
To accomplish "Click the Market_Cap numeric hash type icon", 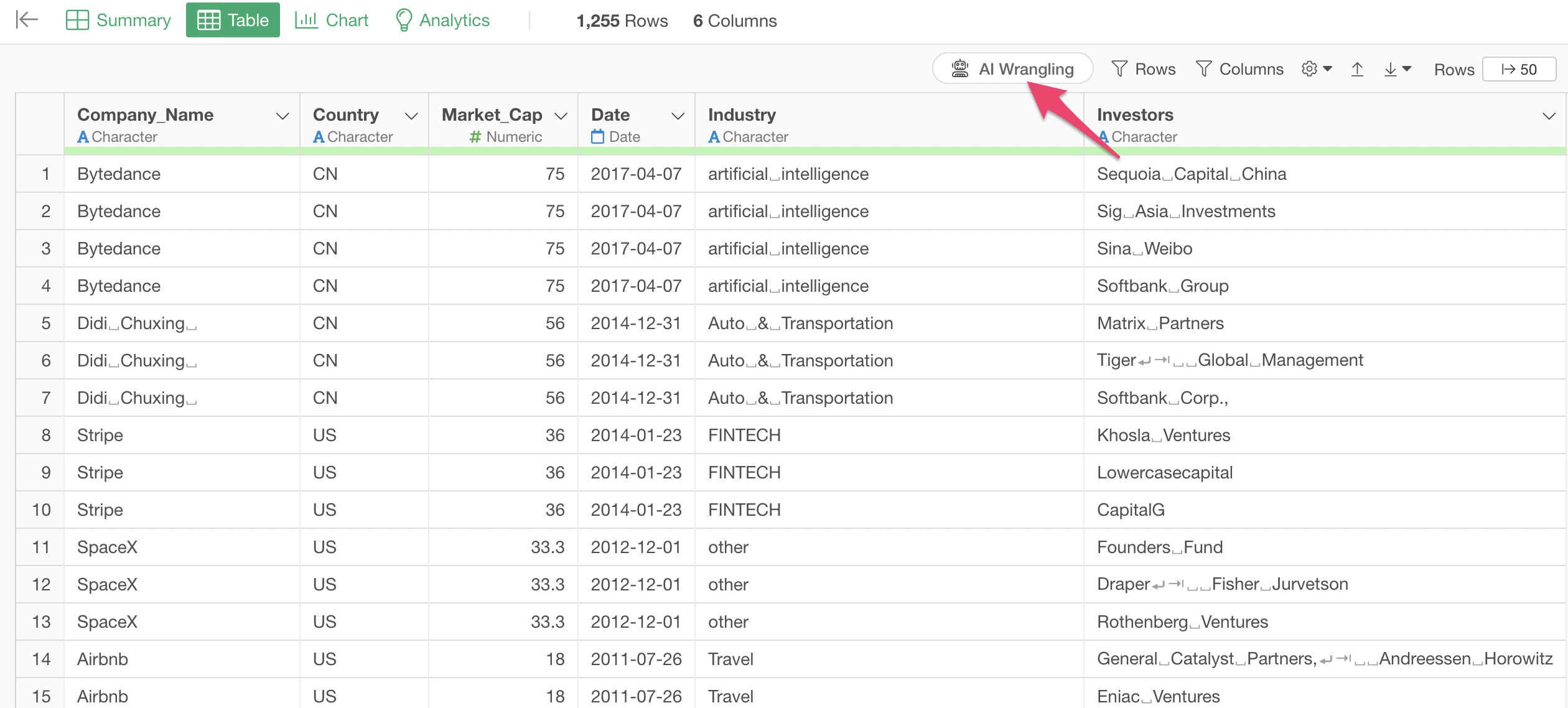I will (x=475, y=137).
